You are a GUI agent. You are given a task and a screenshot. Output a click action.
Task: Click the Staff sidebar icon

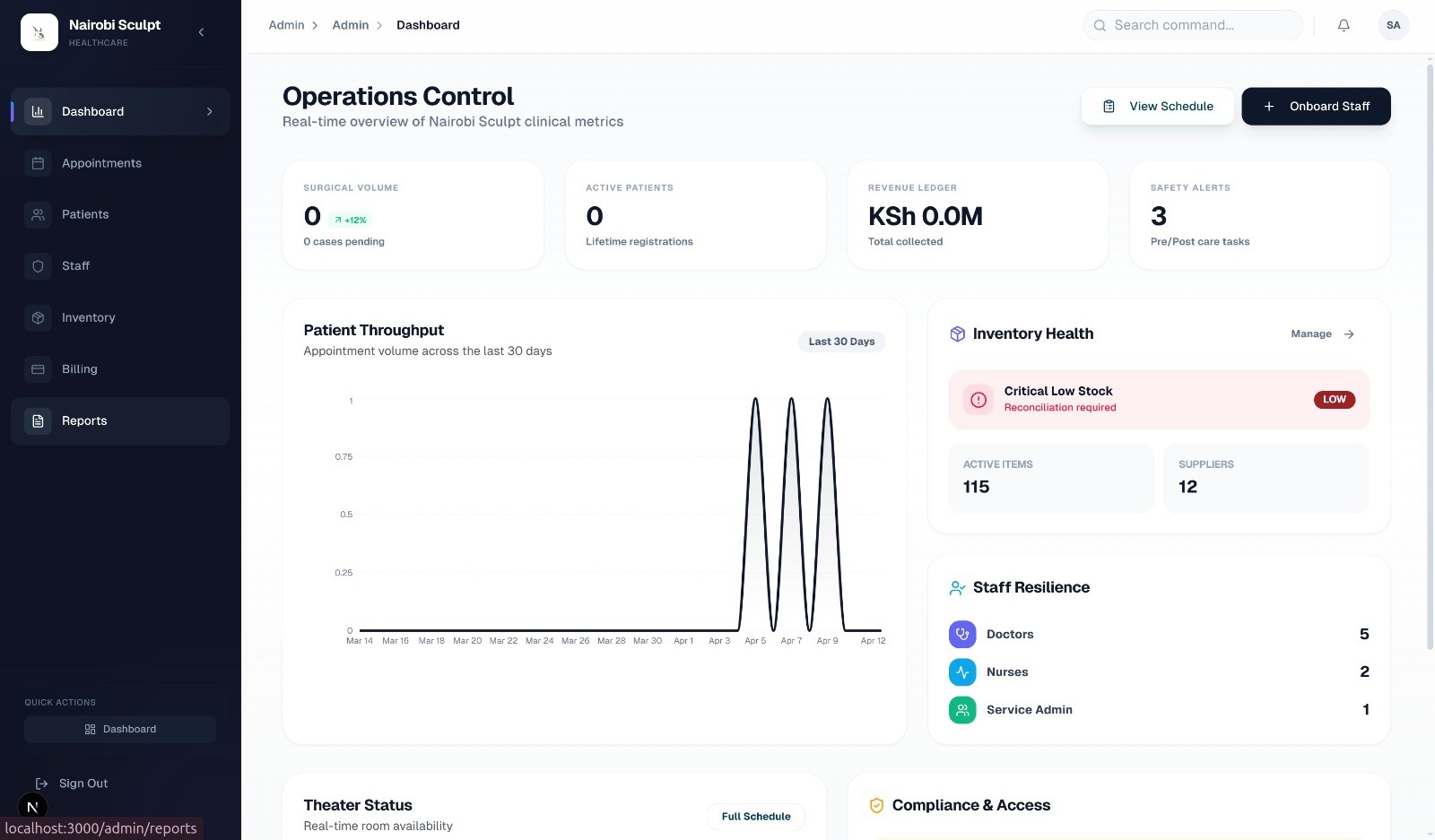[38, 265]
